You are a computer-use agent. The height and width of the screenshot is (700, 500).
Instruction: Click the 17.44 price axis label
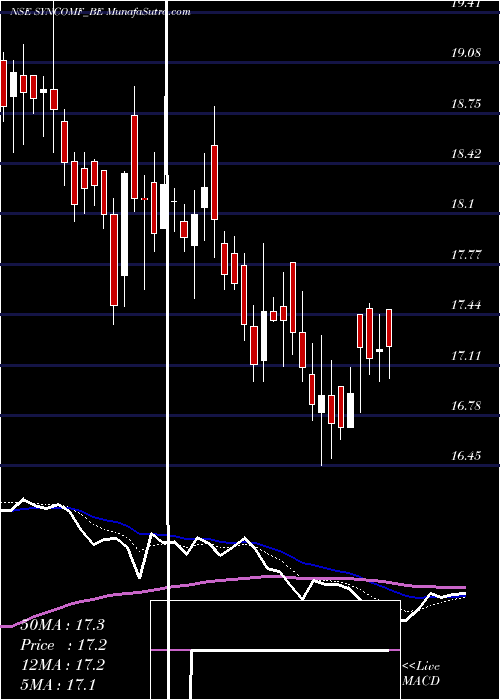coord(467,305)
